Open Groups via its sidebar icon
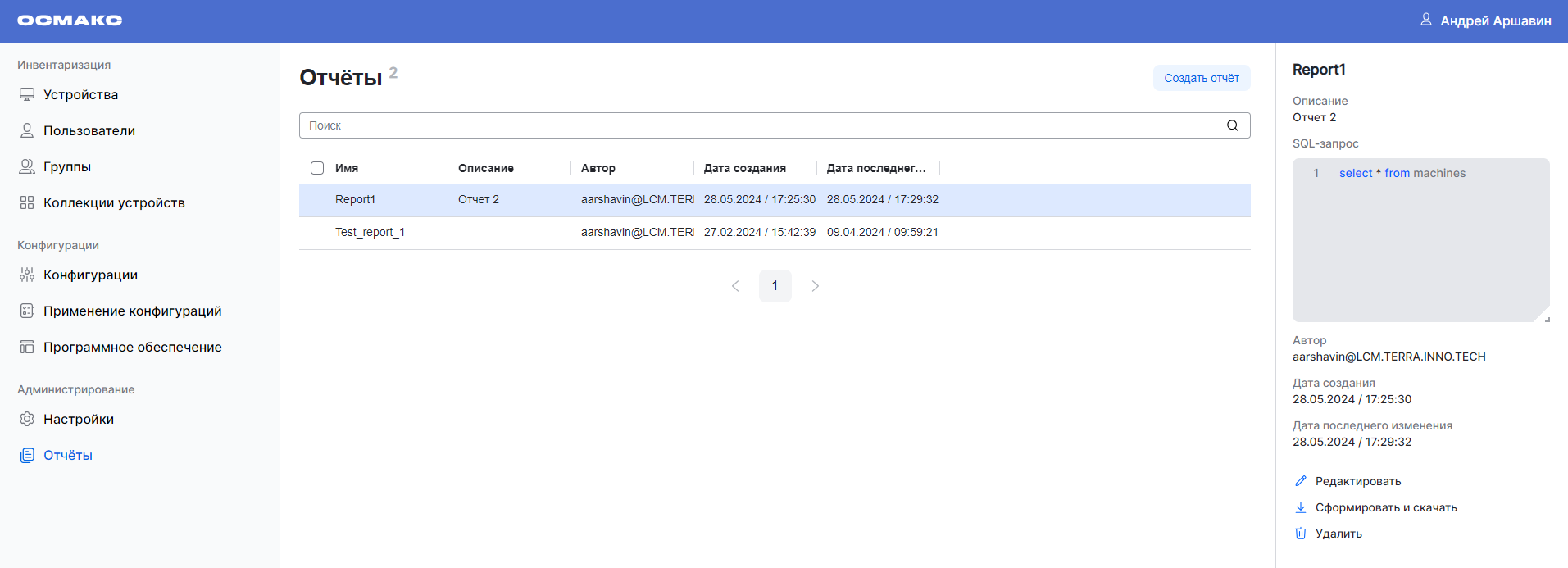 (27, 167)
